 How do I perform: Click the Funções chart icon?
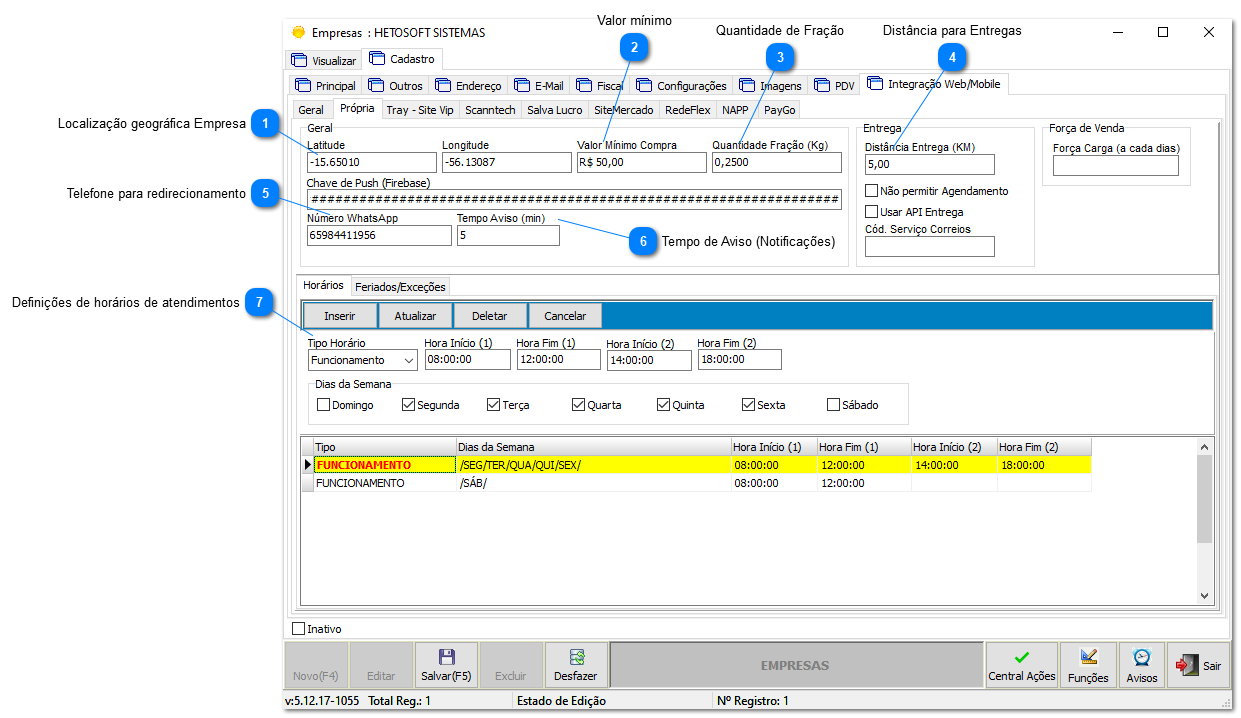pyautogui.click(x=1087, y=657)
